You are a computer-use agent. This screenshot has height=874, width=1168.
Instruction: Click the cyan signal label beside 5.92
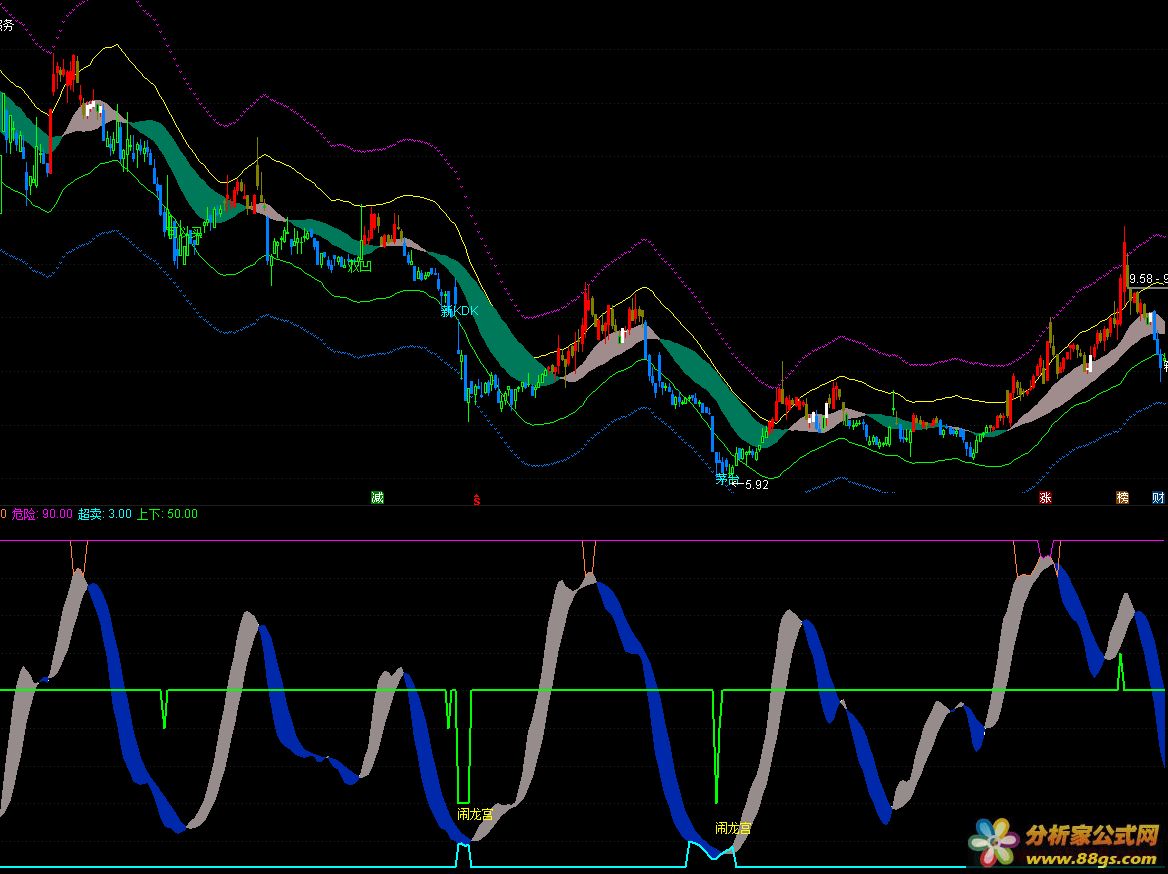click(x=727, y=480)
